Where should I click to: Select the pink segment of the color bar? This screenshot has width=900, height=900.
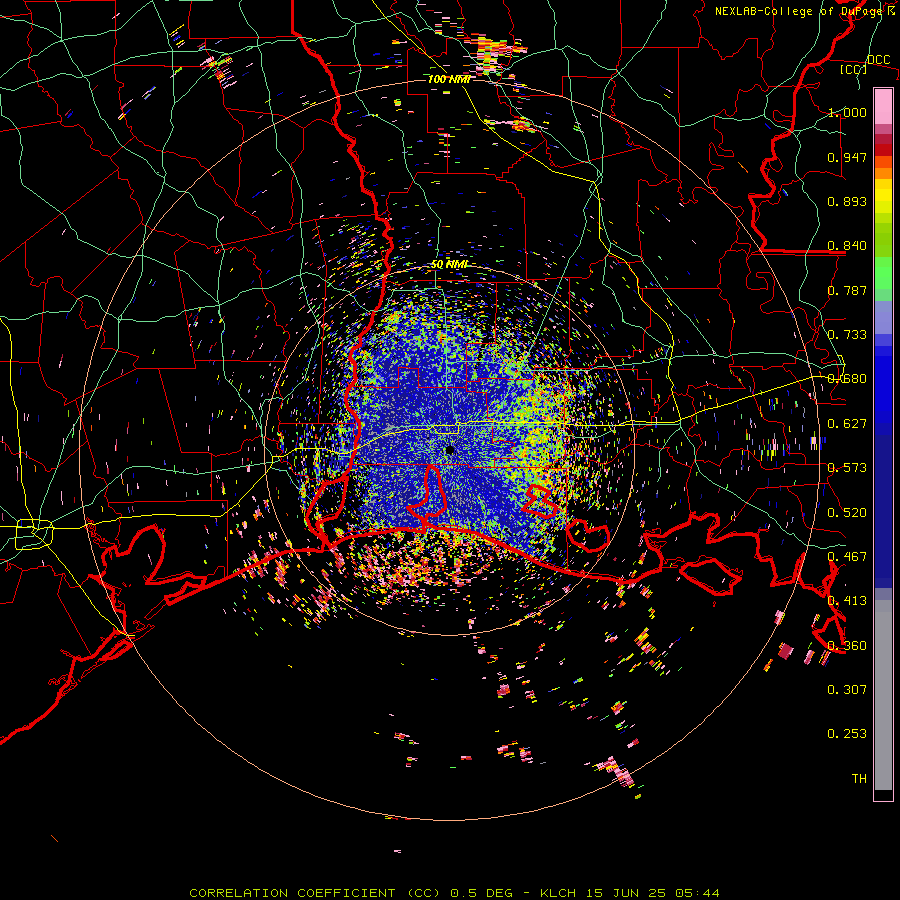(x=883, y=107)
